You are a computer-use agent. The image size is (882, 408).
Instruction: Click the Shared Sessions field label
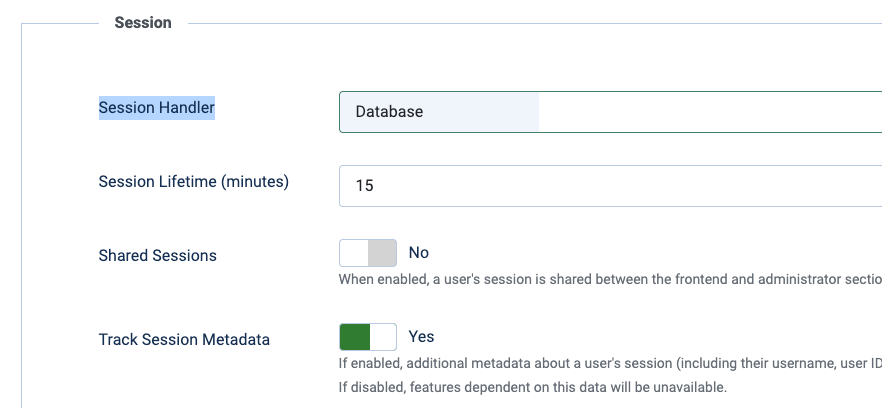158,255
